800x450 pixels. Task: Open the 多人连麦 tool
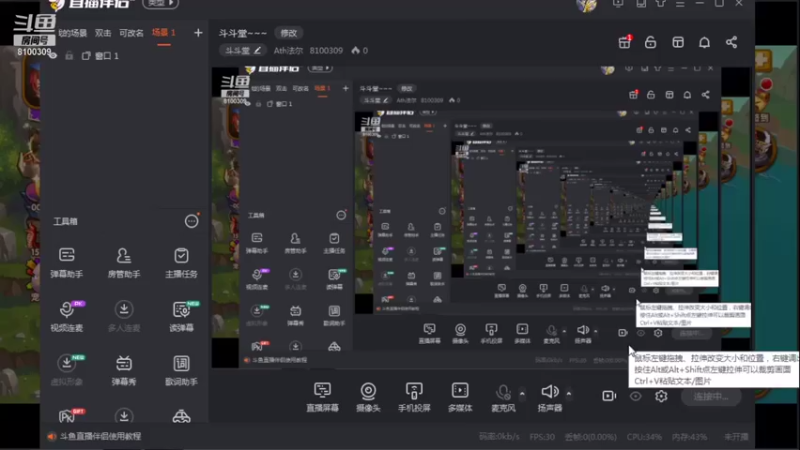[124, 316]
